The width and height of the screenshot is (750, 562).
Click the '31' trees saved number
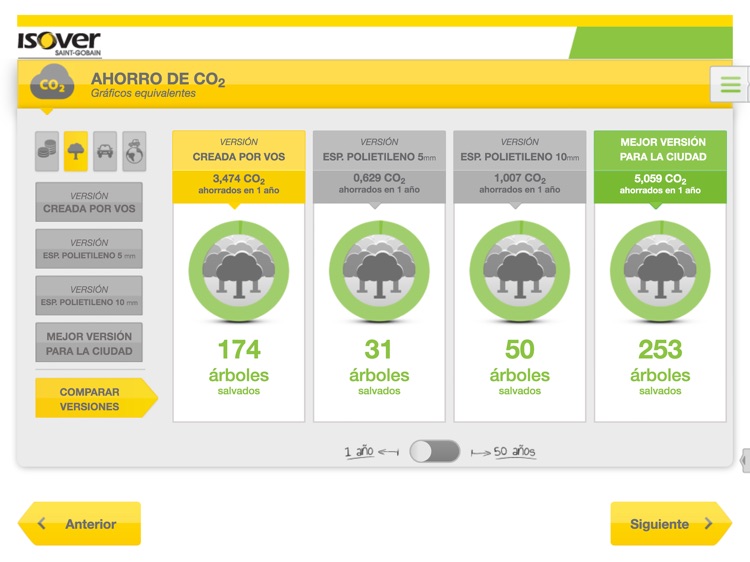378,349
